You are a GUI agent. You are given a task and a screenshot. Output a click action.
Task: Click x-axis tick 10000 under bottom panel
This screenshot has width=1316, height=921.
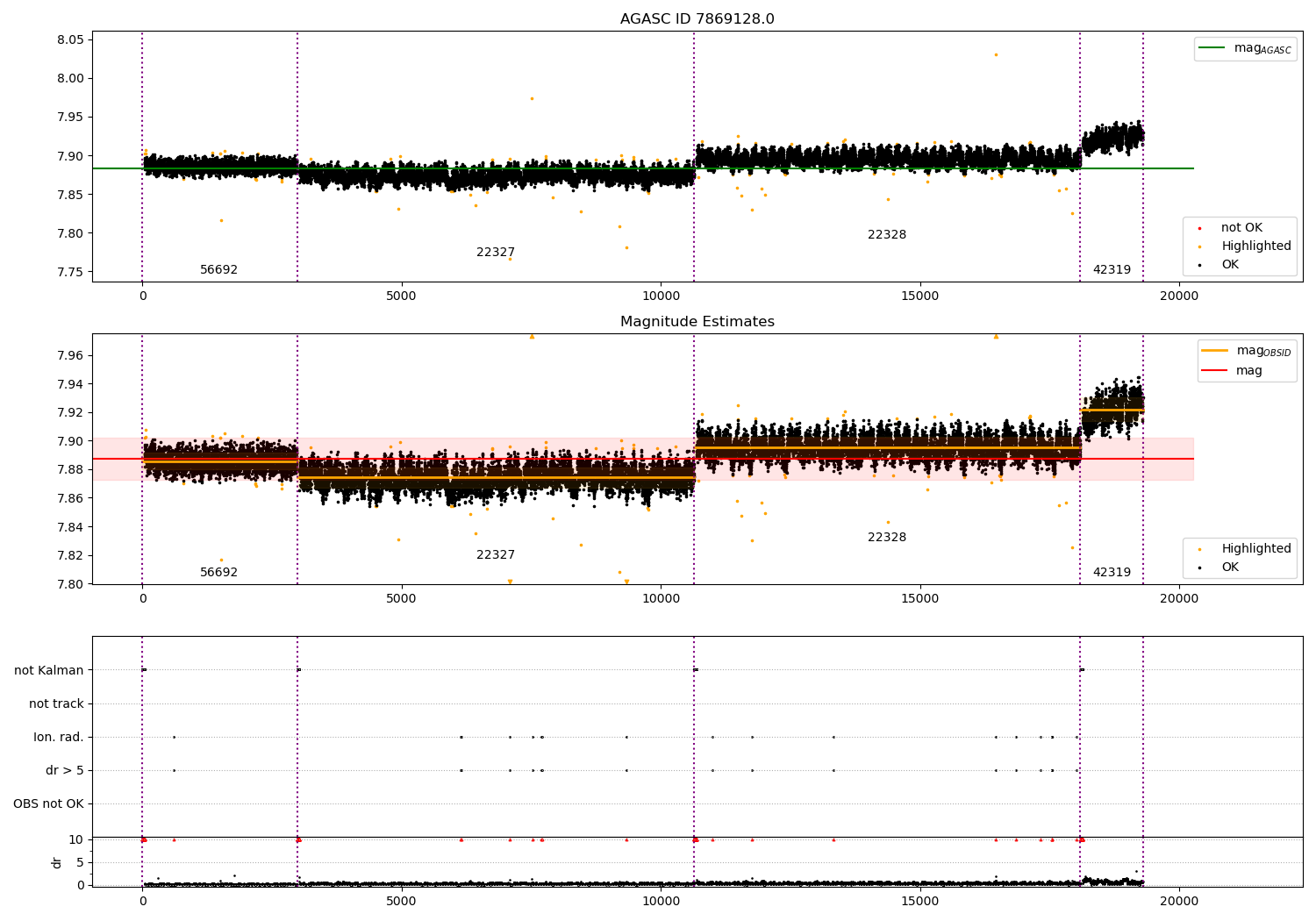(x=661, y=901)
